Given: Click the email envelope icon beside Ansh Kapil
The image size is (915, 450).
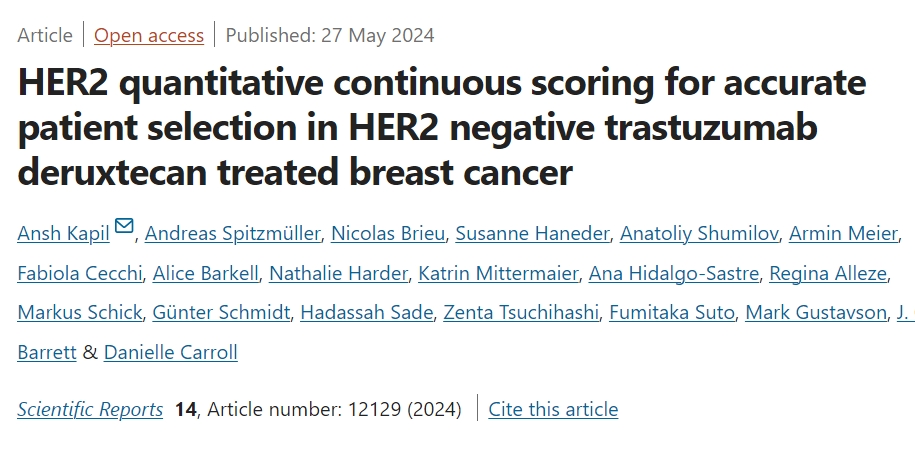Looking at the screenshot, I should tap(124, 225).
